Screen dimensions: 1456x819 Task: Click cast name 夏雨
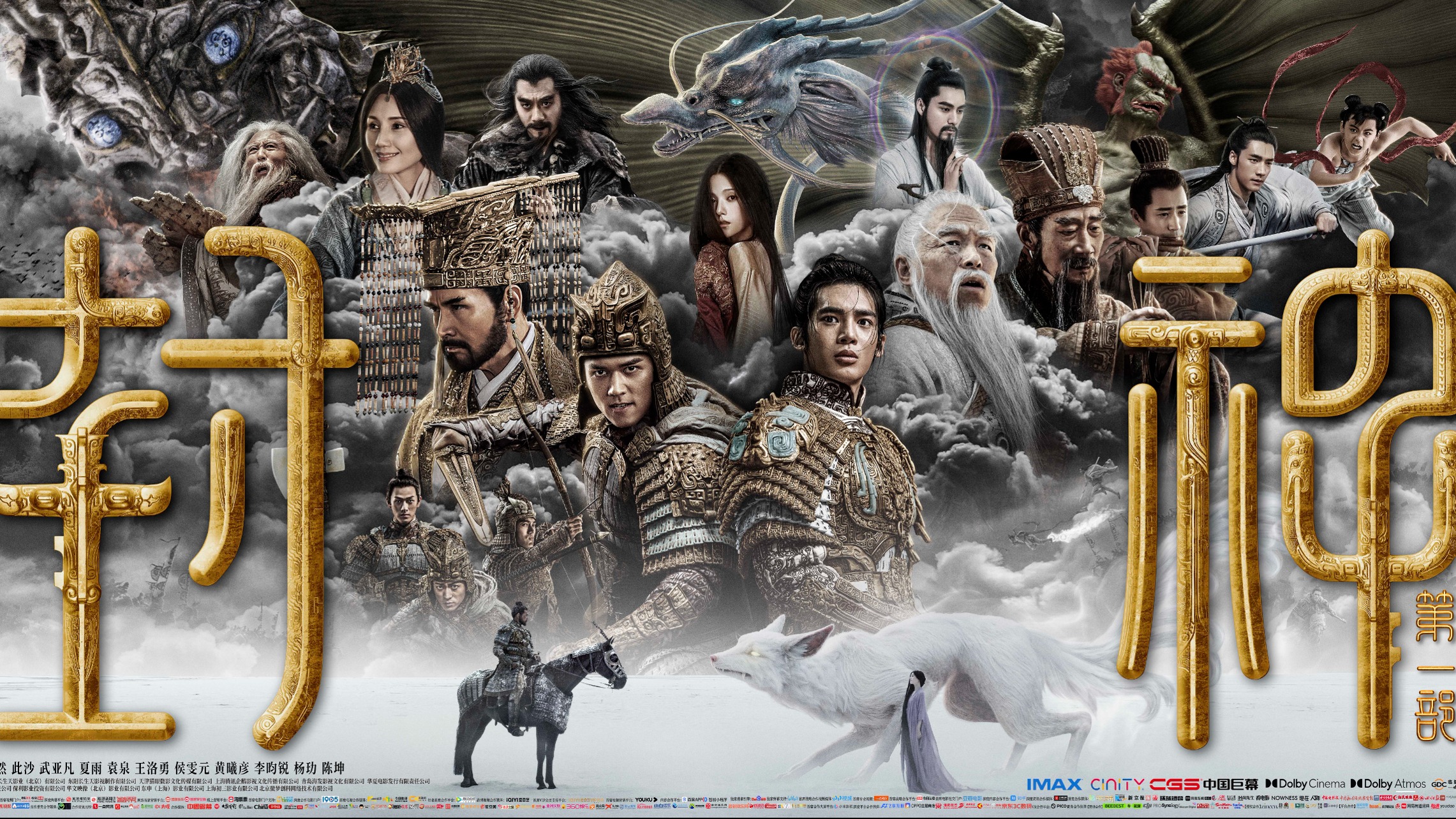point(91,768)
